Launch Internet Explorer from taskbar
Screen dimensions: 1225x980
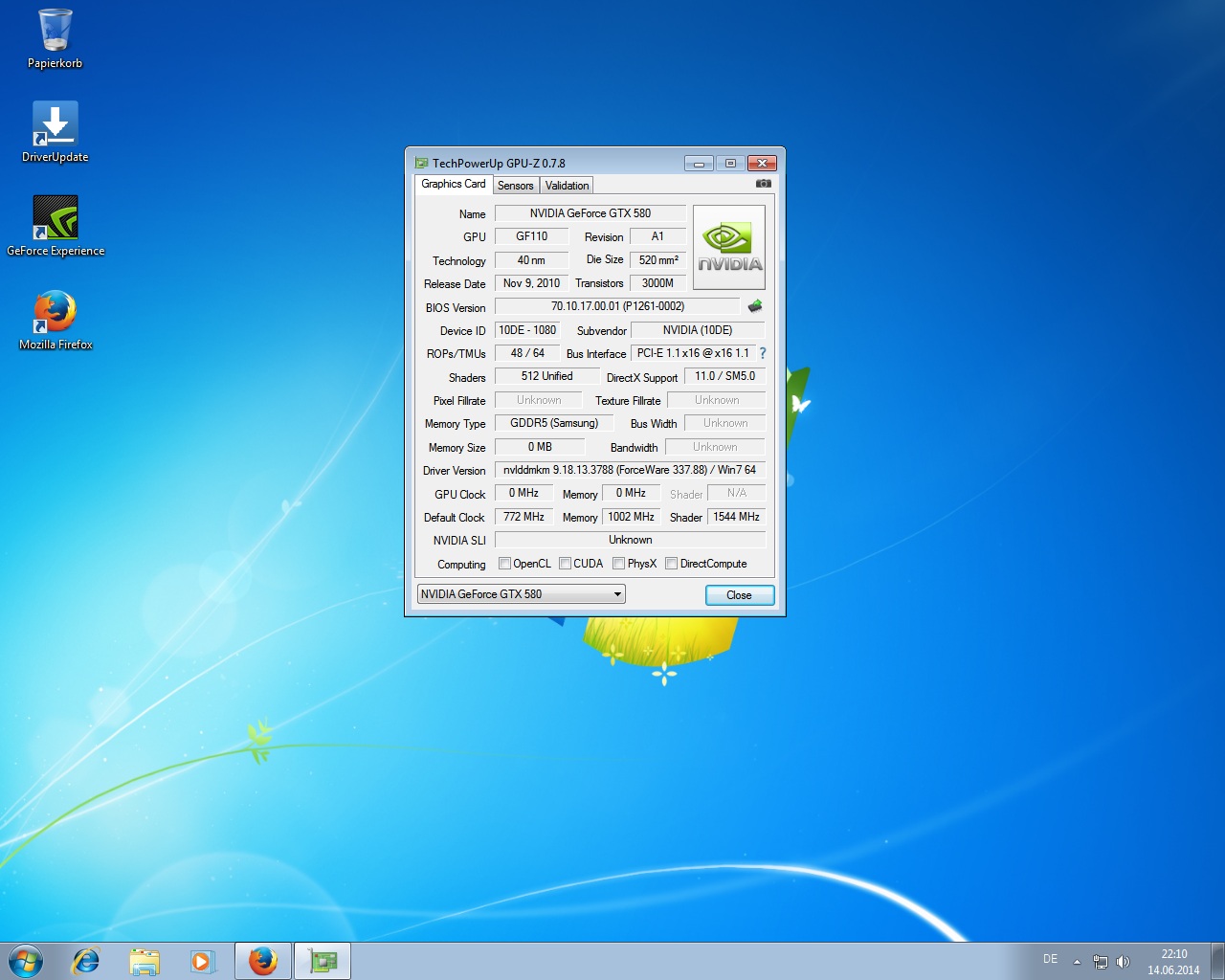86,961
